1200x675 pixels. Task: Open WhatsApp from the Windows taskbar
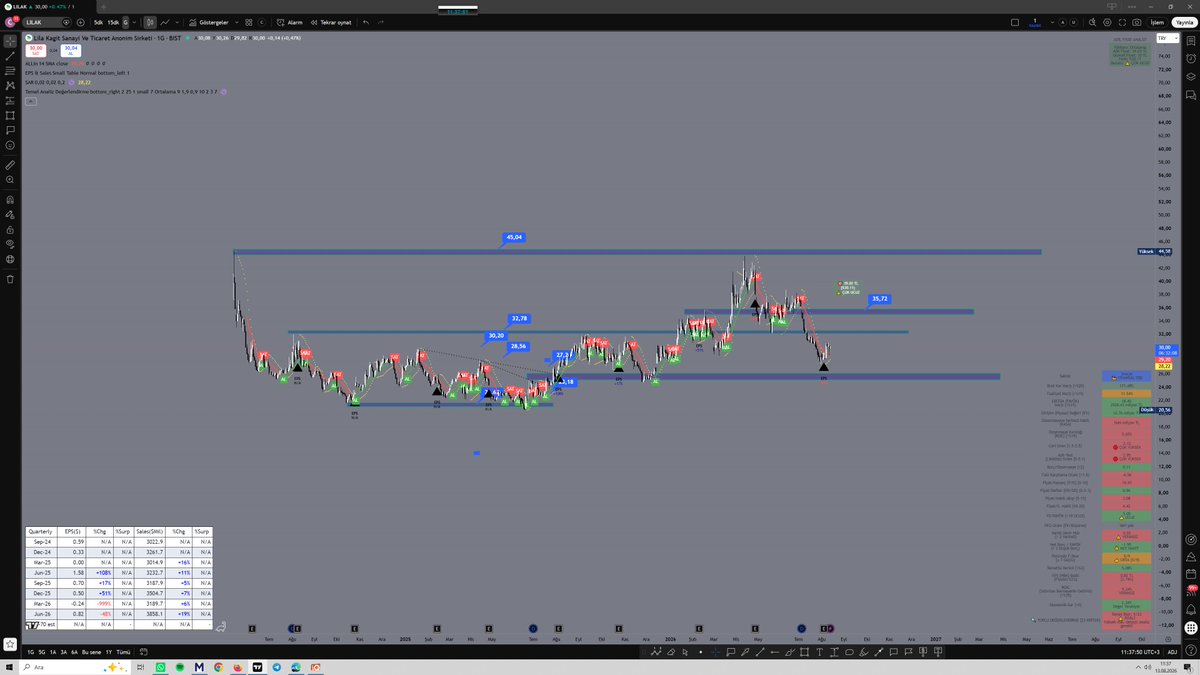coord(161,667)
